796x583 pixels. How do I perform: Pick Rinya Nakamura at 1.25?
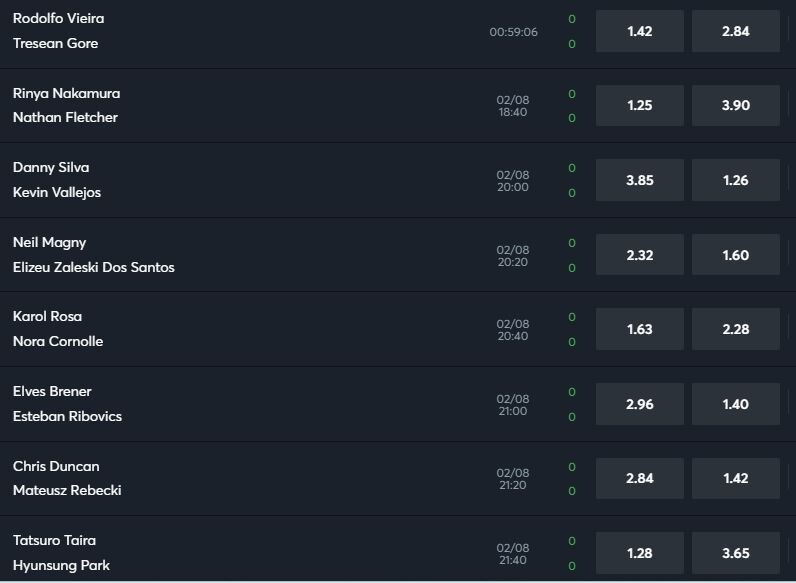click(640, 106)
